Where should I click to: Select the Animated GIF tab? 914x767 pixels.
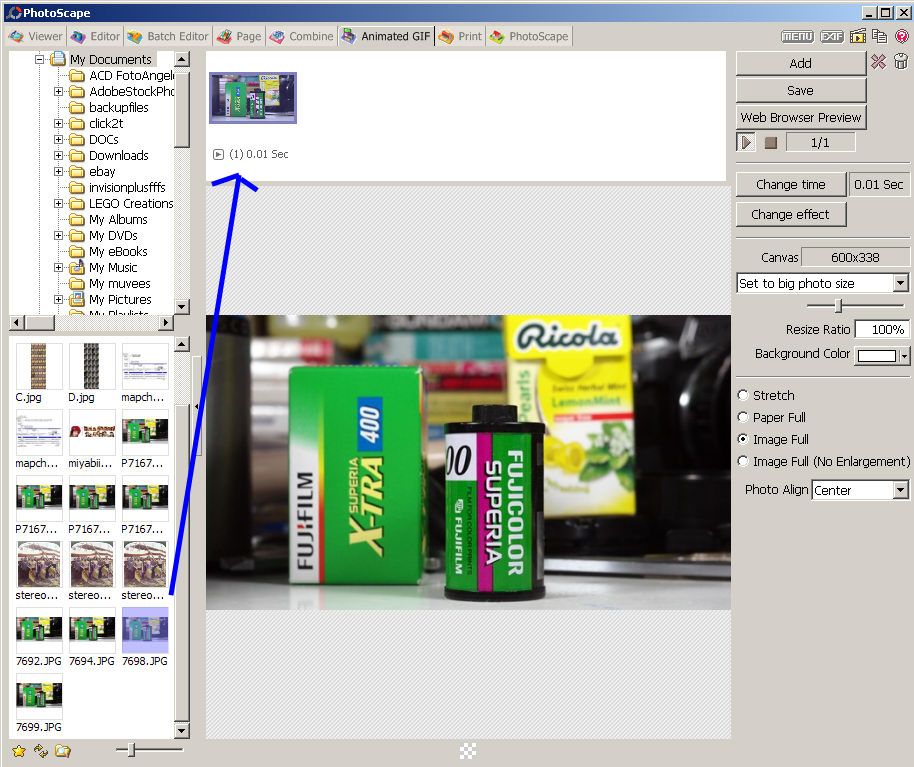click(x=386, y=36)
